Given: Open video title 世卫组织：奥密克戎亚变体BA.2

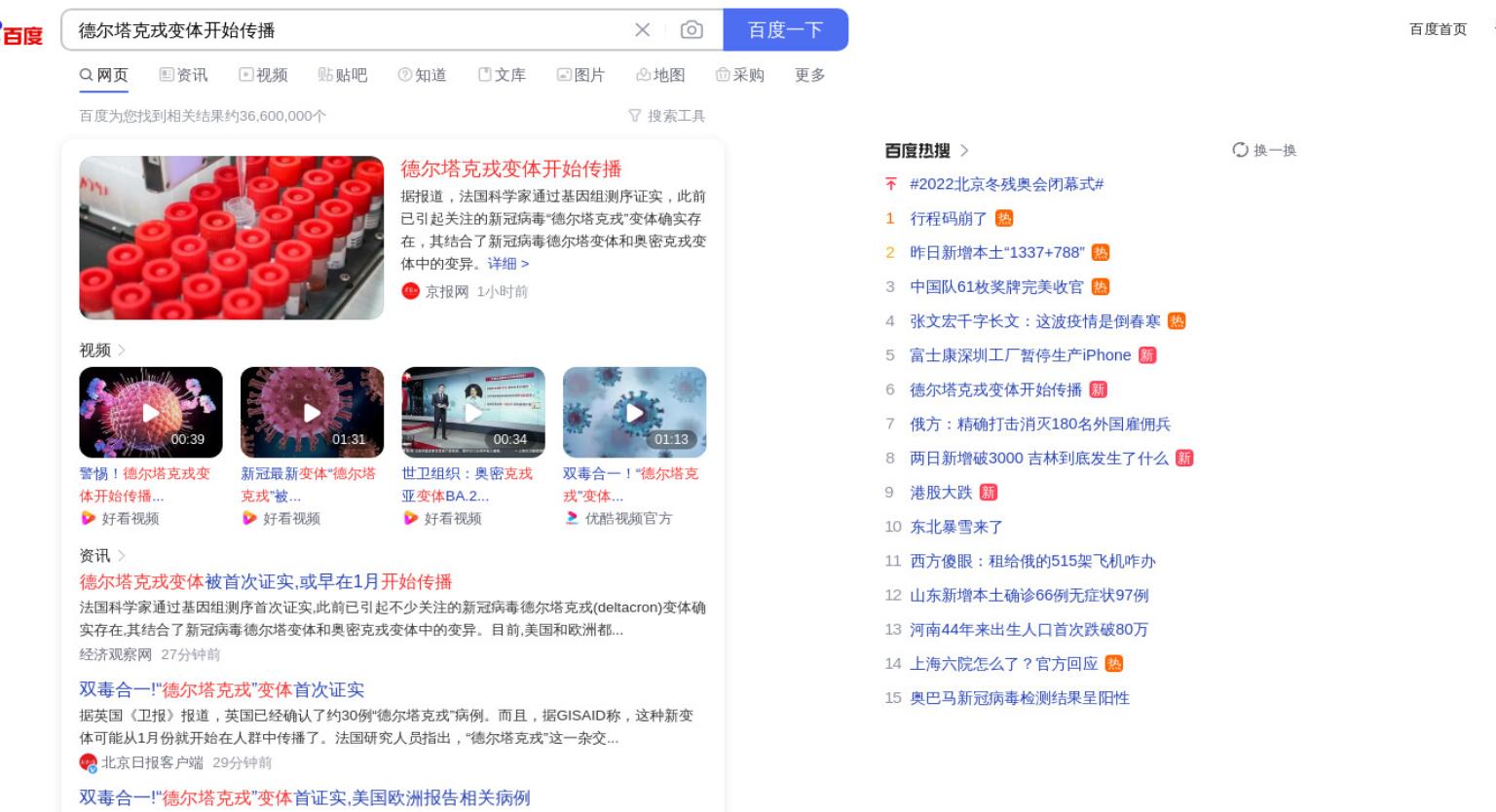Looking at the screenshot, I should (x=467, y=484).
